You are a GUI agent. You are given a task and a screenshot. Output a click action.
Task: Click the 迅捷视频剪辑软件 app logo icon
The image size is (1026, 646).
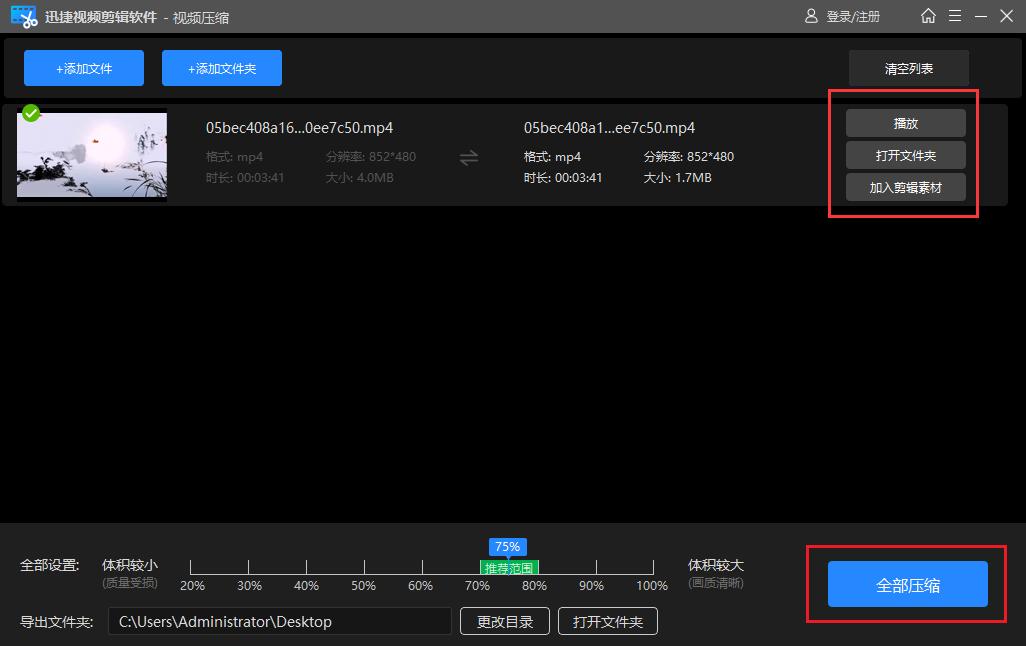coord(23,16)
